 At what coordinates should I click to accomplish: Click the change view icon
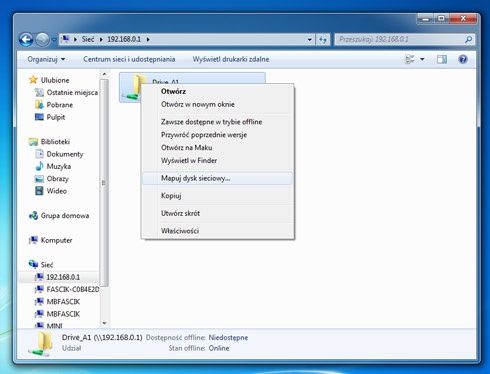click(x=410, y=59)
